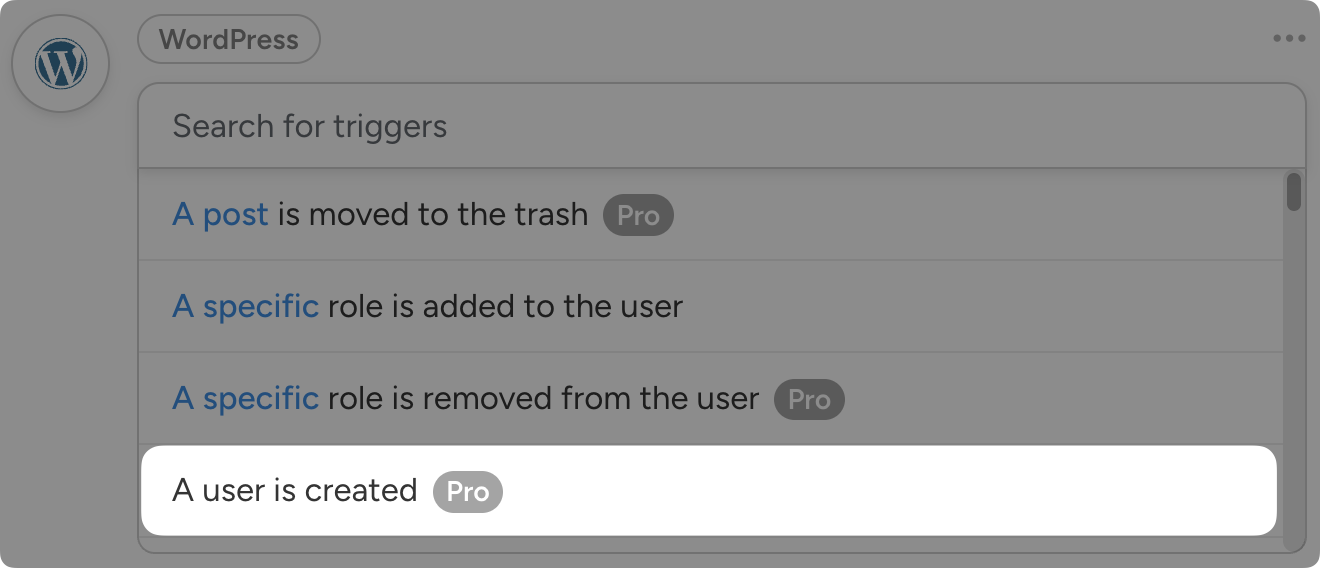The image size is (1320, 568).
Task: Click empty space right of 'A user is created'
Action: 880,491
